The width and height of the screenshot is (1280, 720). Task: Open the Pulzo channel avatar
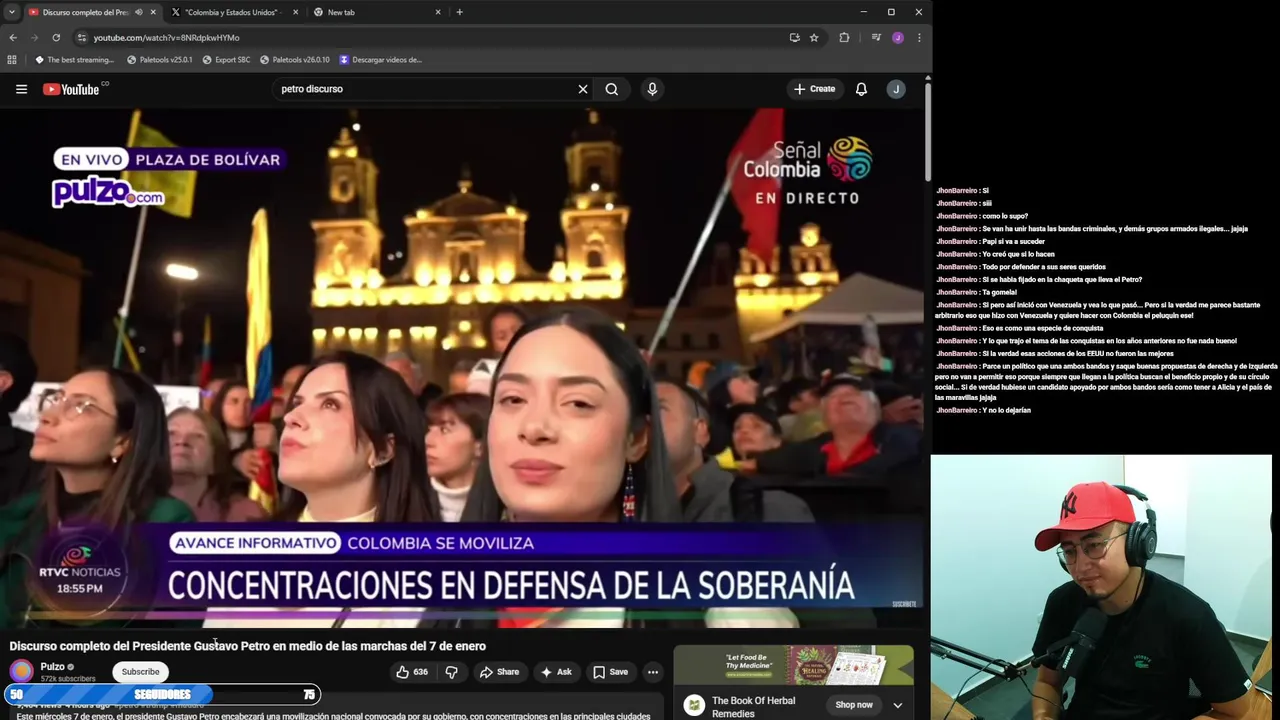(21, 671)
